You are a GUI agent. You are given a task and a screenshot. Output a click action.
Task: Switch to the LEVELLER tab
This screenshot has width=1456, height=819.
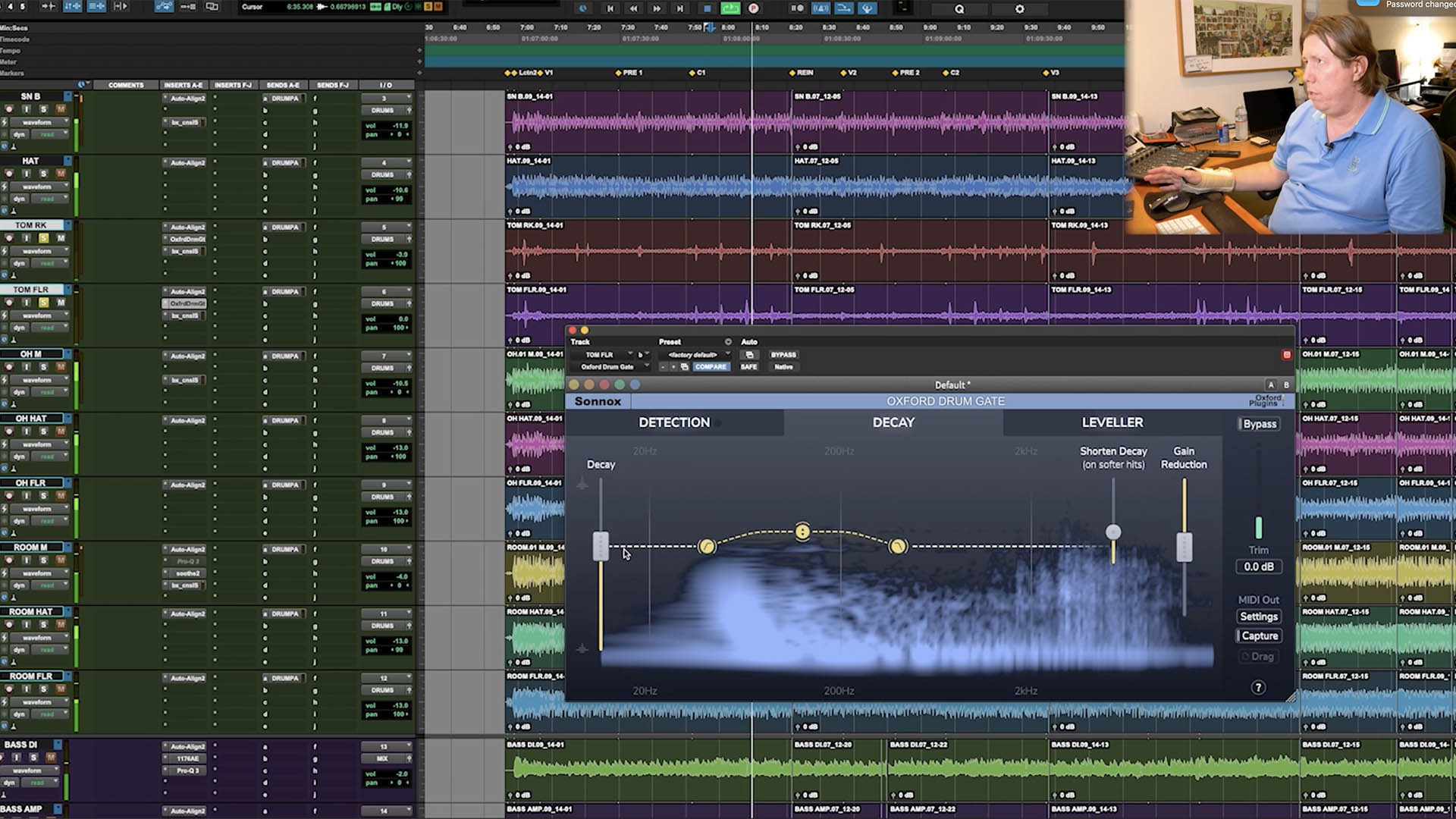pos(1112,423)
